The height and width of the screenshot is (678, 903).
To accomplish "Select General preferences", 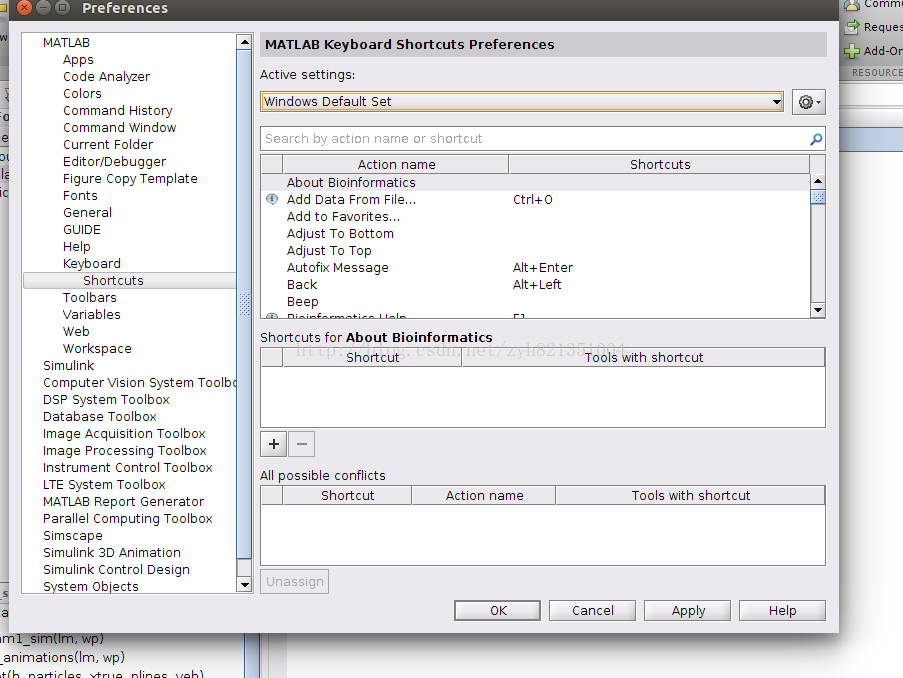I will (x=88, y=213).
